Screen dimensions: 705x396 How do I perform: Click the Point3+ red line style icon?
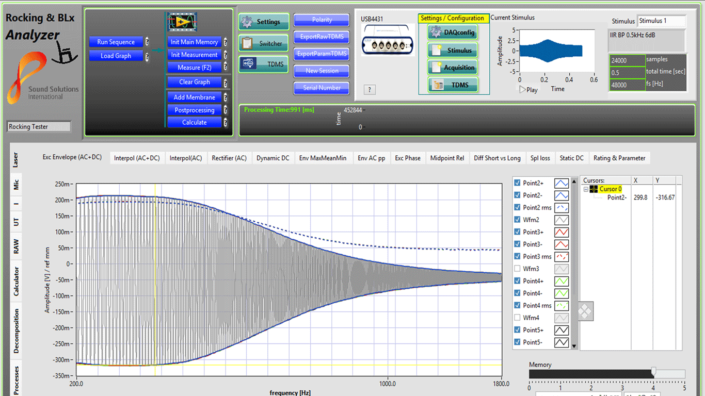point(561,232)
